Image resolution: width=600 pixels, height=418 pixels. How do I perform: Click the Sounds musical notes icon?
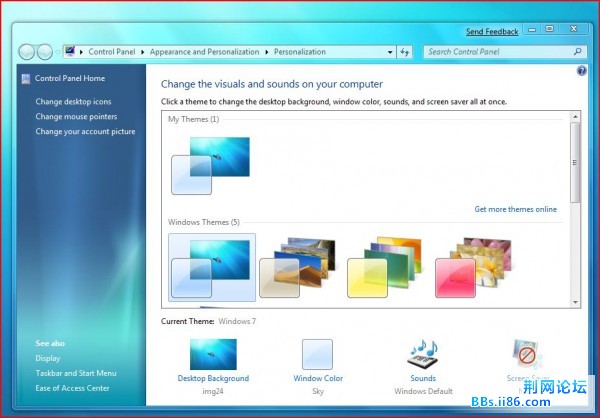pos(423,353)
